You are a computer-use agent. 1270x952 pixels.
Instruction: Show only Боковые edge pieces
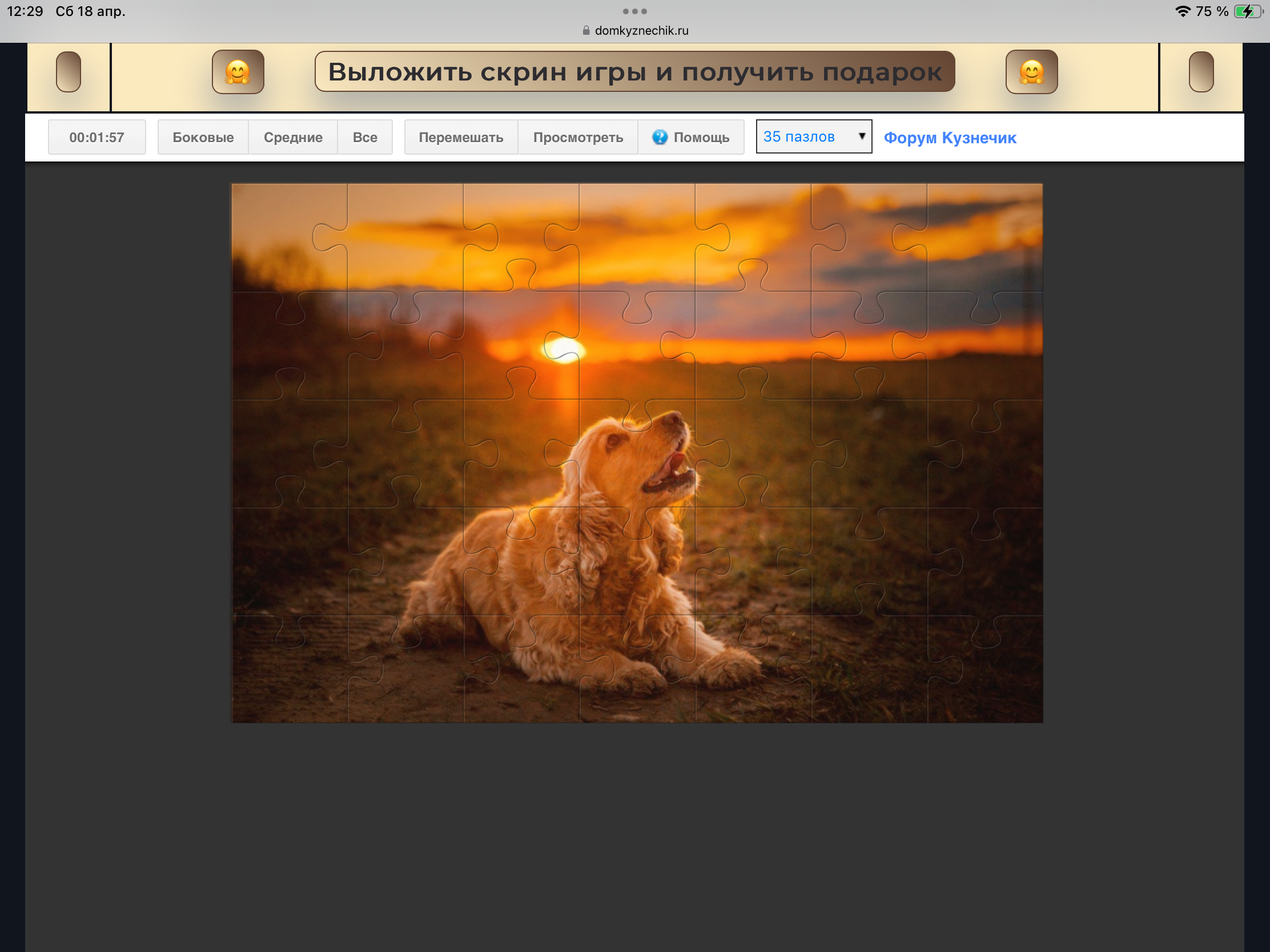pyautogui.click(x=203, y=137)
